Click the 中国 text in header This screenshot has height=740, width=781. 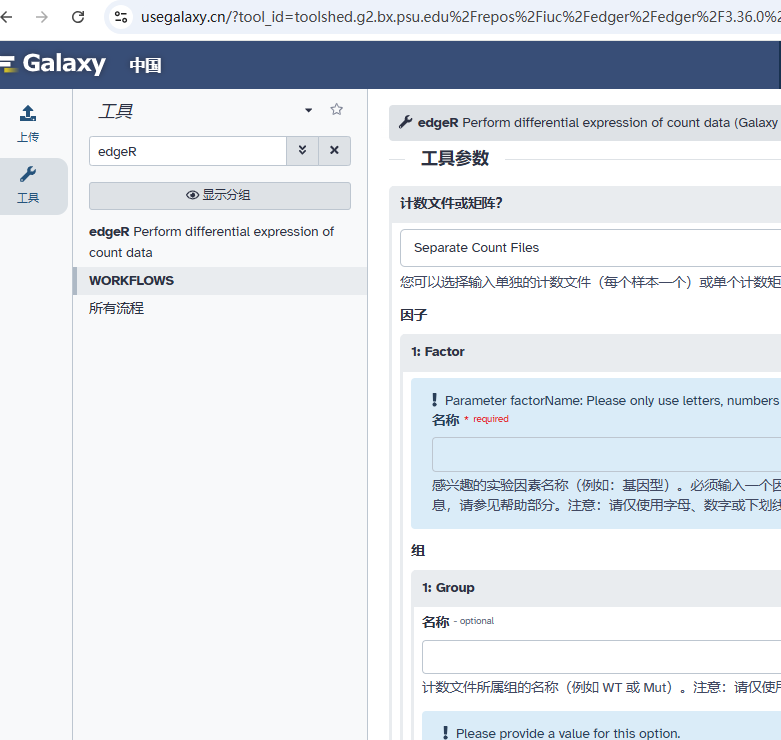click(x=145, y=65)
